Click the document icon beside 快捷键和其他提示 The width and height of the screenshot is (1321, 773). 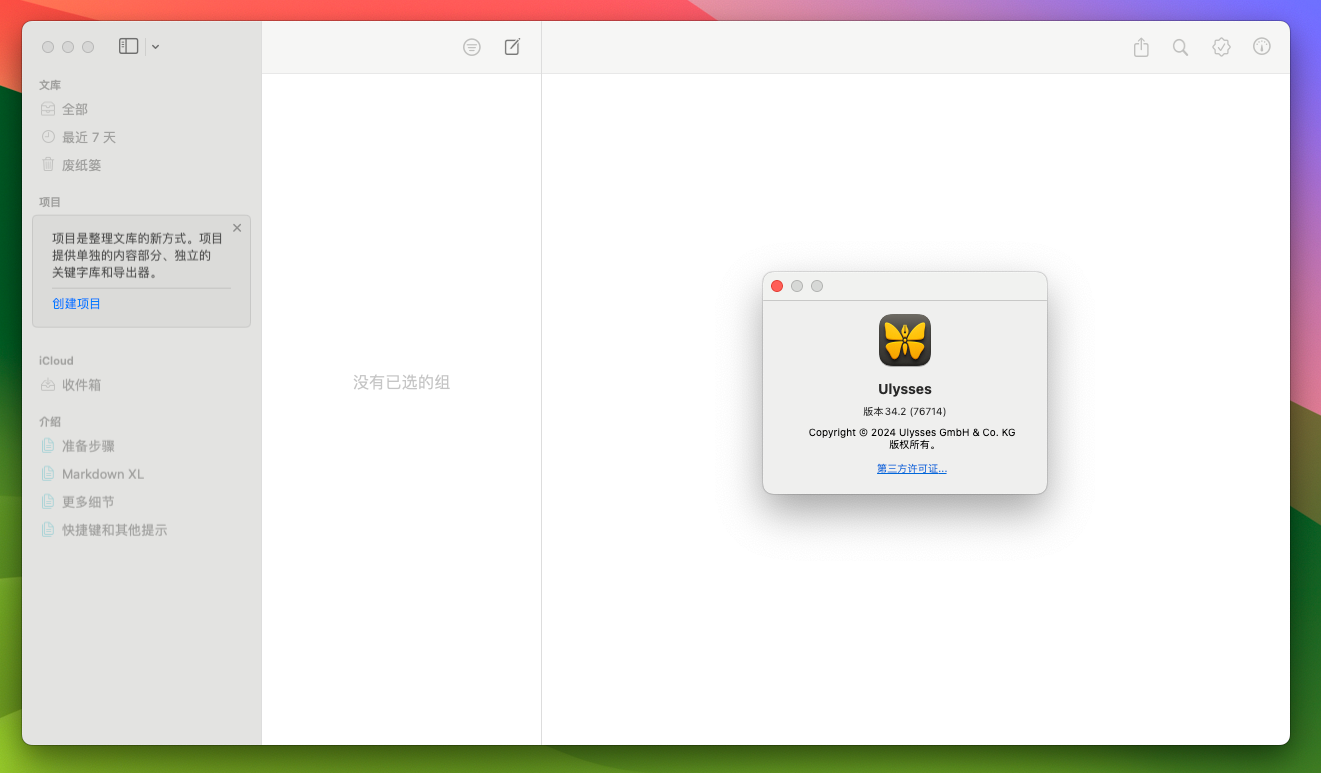(47, 530)
